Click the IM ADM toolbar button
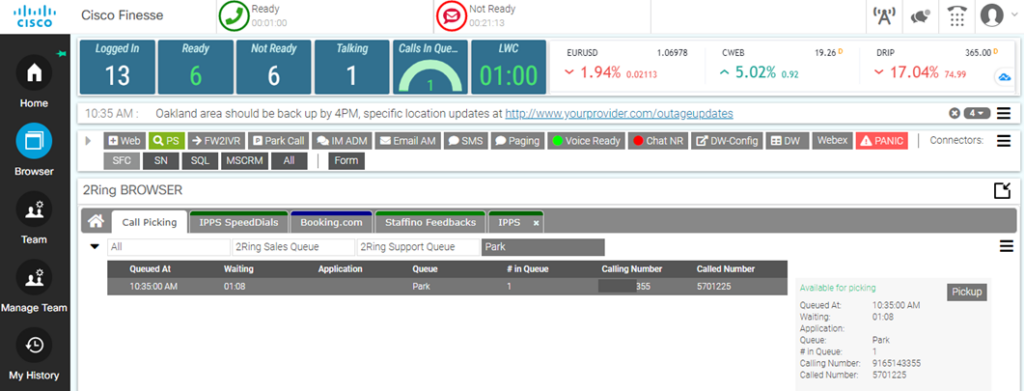 pyautogui.click(x=343, y=140)
